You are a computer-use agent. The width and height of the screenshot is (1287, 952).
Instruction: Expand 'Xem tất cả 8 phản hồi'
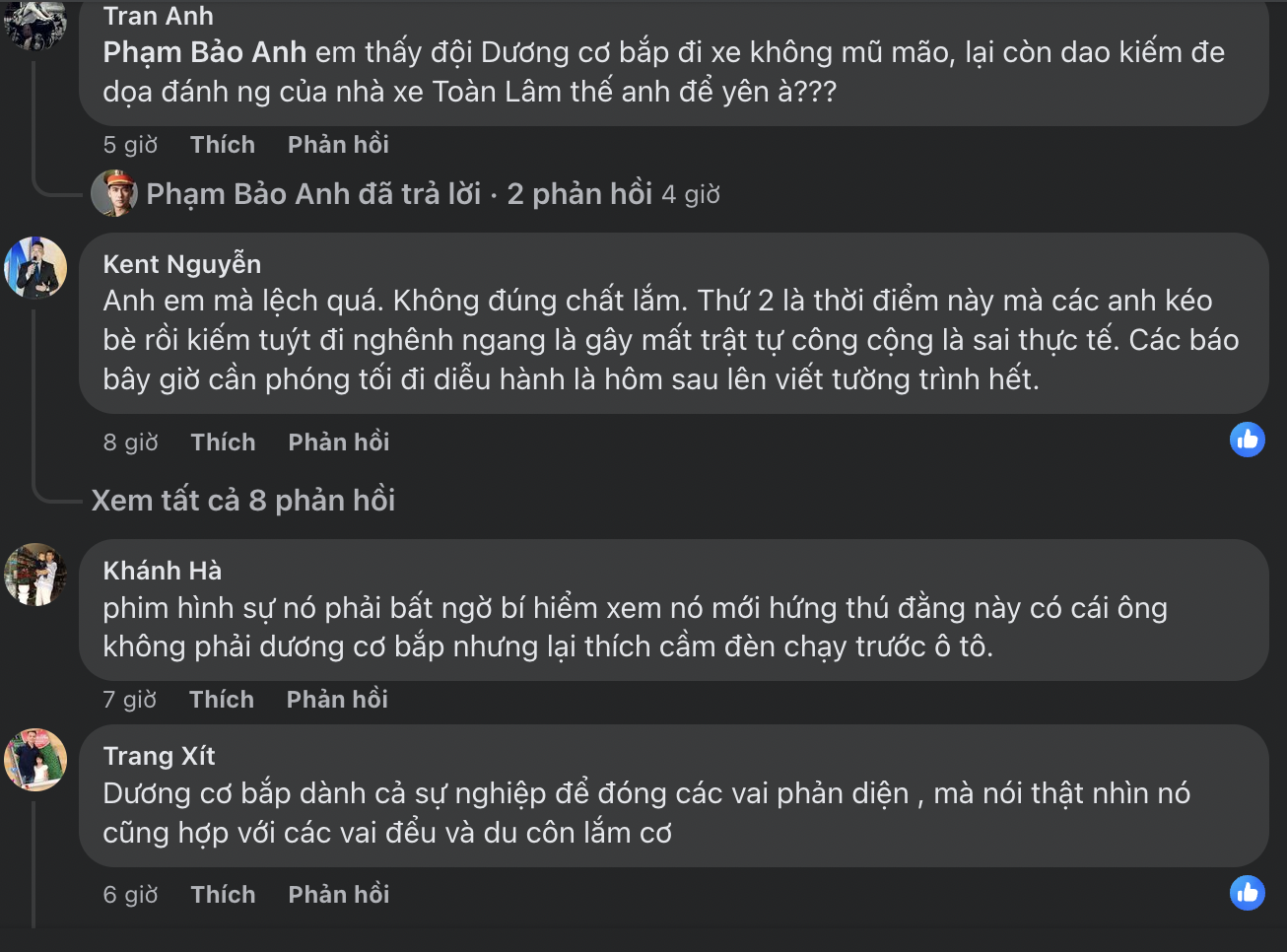pos(243,501)
